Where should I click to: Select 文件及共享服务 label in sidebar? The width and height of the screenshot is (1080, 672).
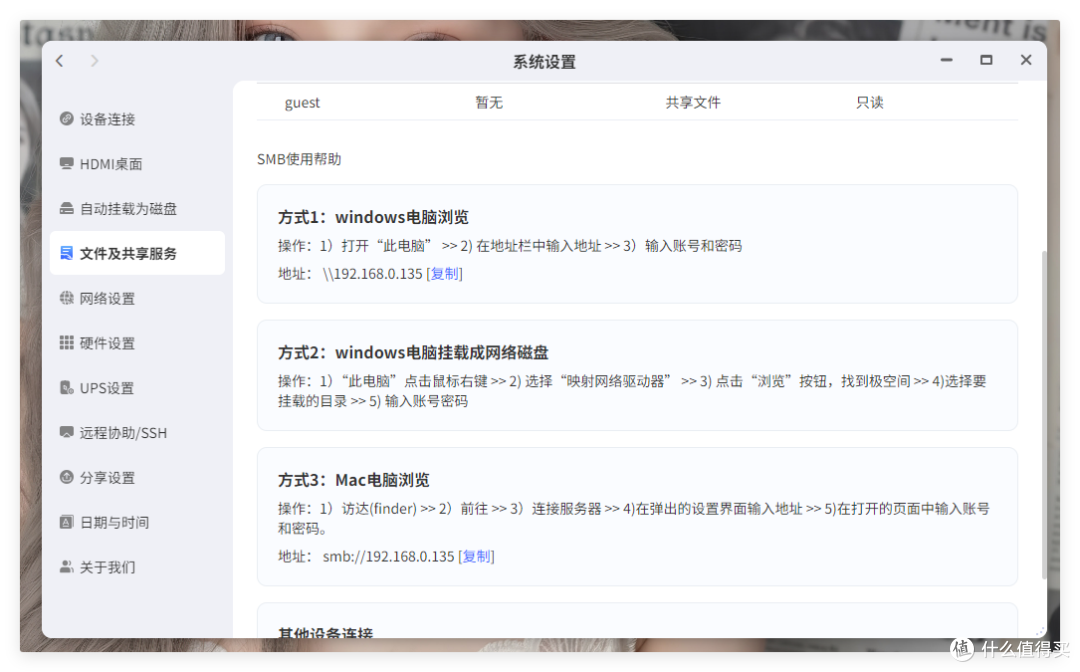(128, 253)
